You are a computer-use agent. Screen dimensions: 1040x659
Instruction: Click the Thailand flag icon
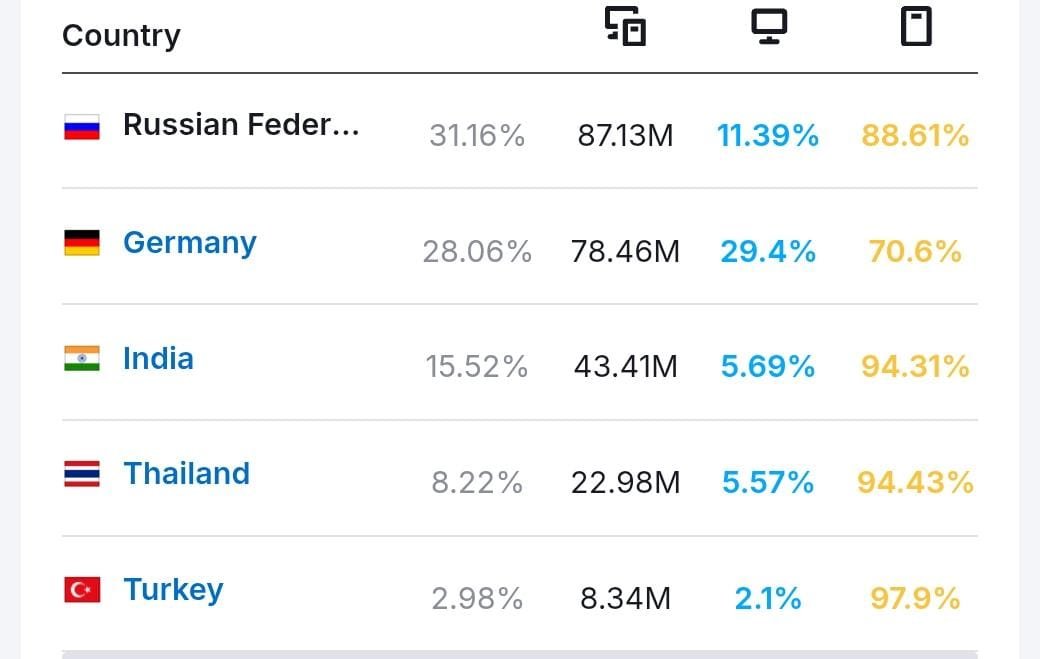pyautogui.click(x=82, y=474)
